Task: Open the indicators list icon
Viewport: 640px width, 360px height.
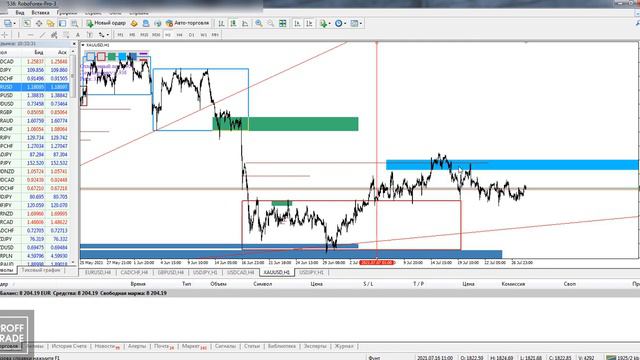Action: click(323, 23)
